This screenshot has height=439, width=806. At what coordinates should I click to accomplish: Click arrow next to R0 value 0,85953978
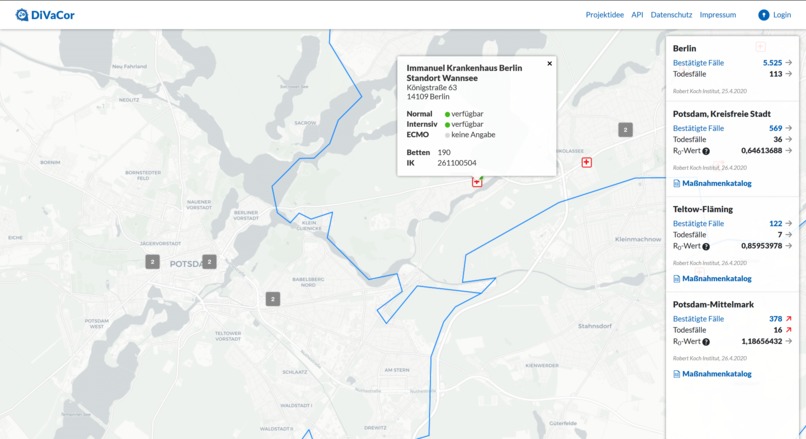tap(789, 246)
